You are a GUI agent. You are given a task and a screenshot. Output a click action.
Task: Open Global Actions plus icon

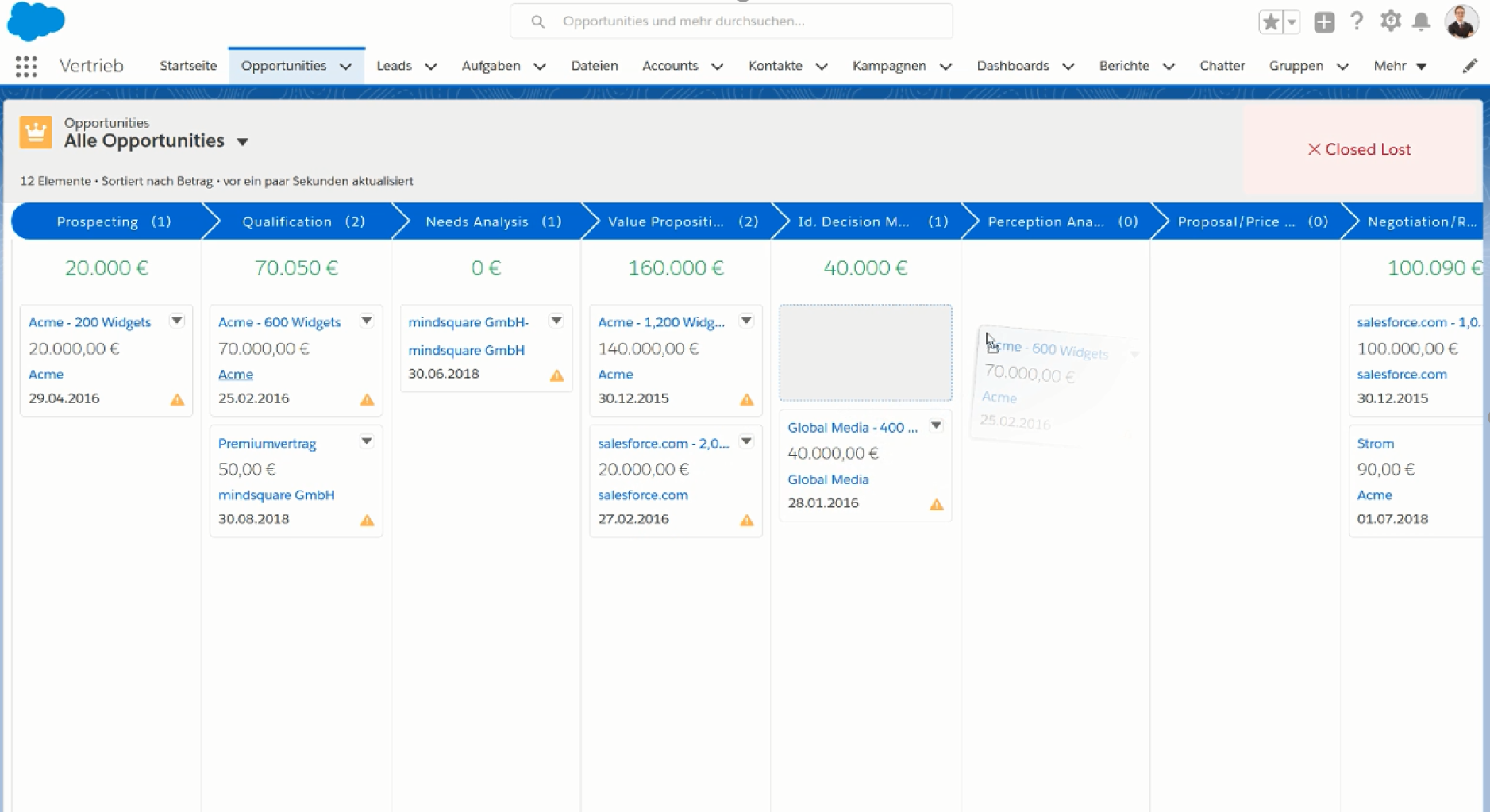(x=1324, y=22)
